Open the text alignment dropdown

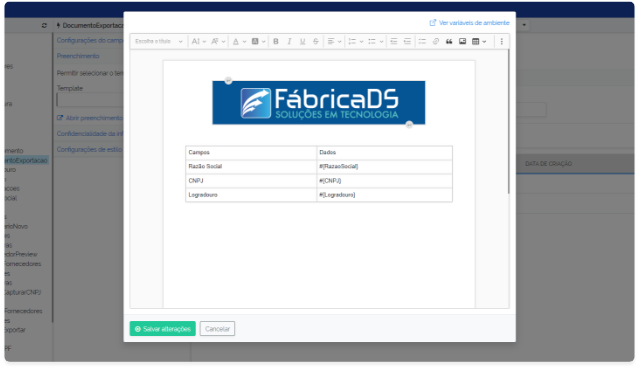(x=335, y=41)
